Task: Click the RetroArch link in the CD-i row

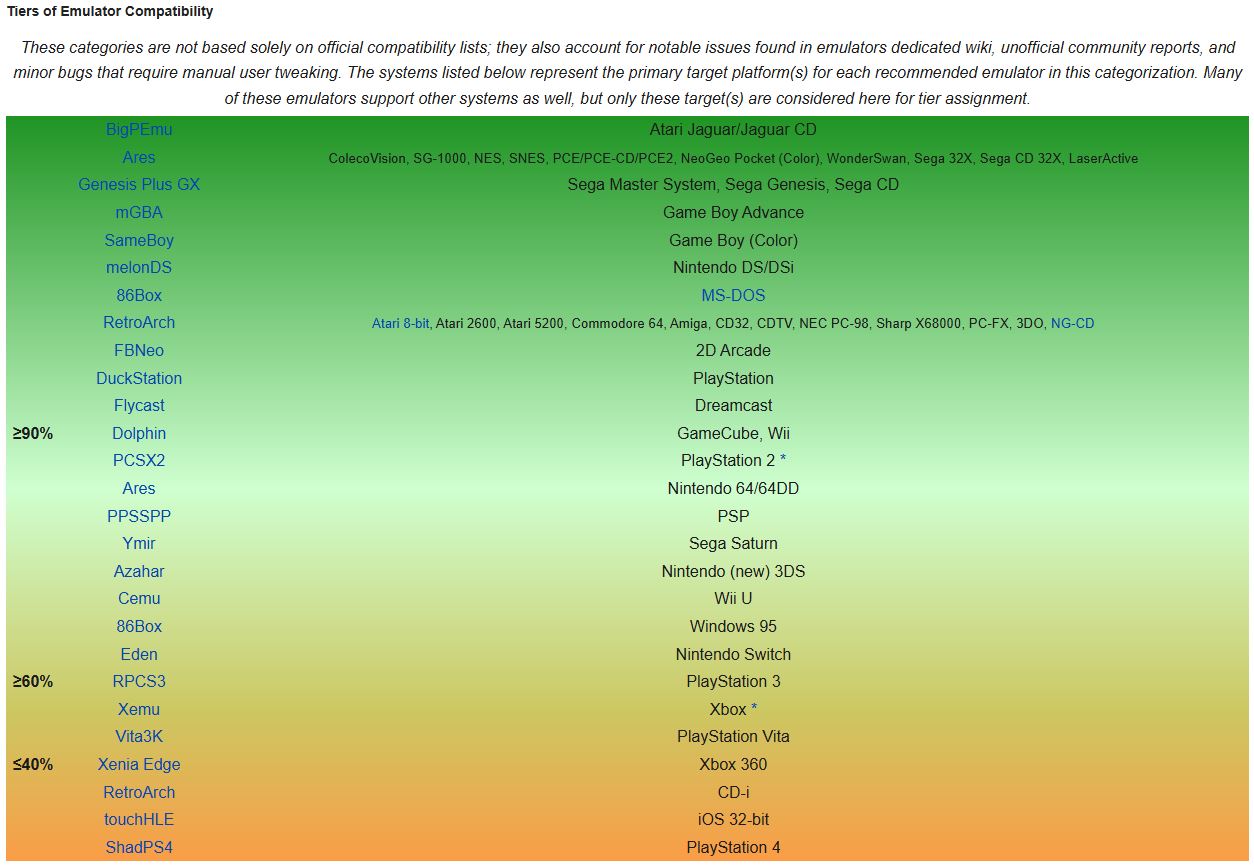Action: 139,792
